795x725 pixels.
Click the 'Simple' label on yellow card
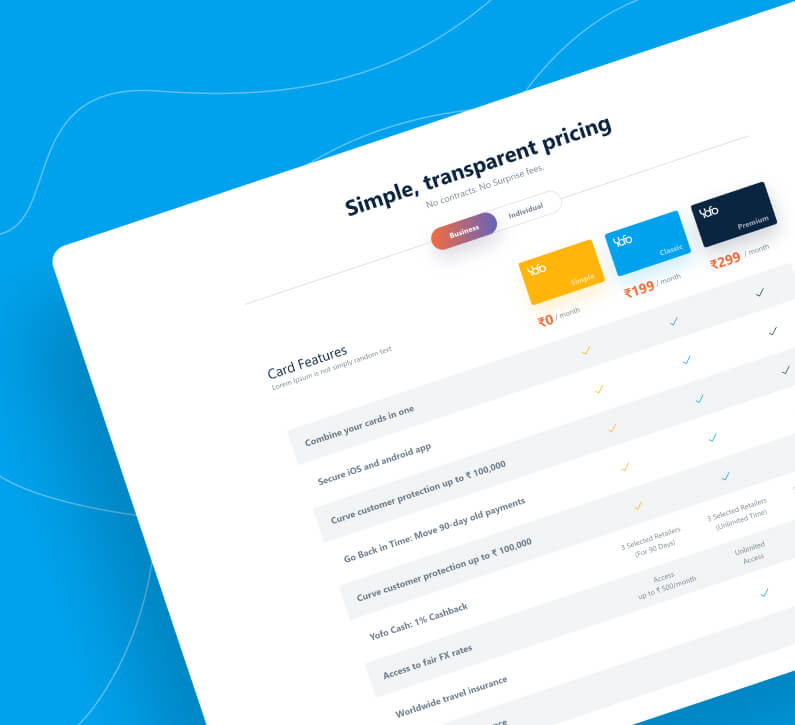pos(583,279)
